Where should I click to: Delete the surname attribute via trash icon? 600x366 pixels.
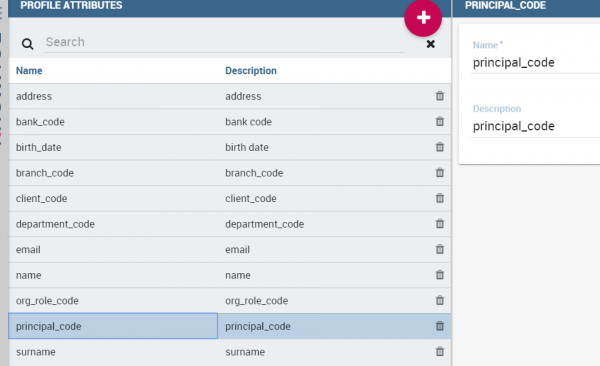[440, 351]
